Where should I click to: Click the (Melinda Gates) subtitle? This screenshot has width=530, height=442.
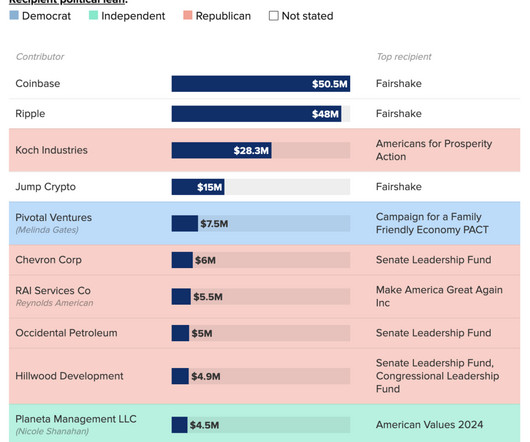[x=47, y=230]
